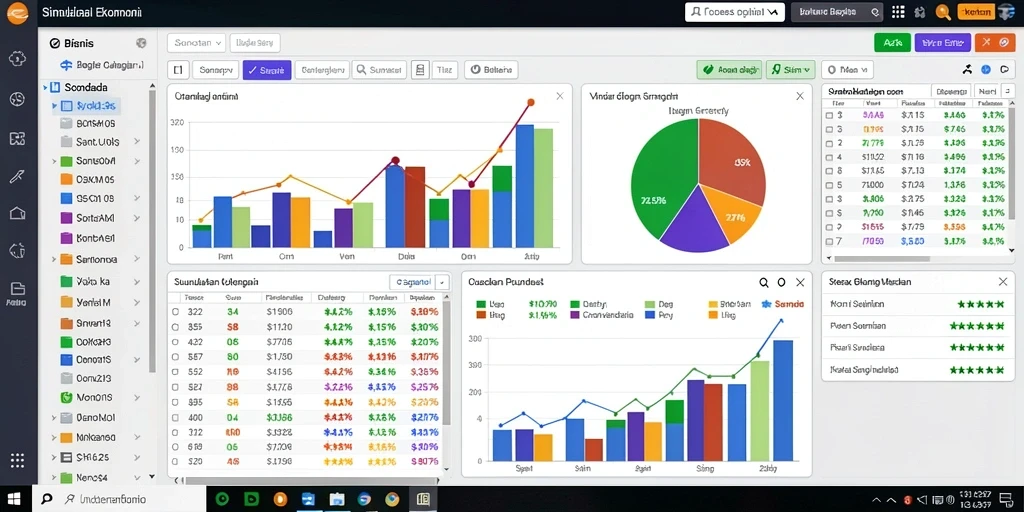Open the grid launcher icon at sidebar bottom
The height and width of the screenshot is (512, 1024).
tap(18, 460)
